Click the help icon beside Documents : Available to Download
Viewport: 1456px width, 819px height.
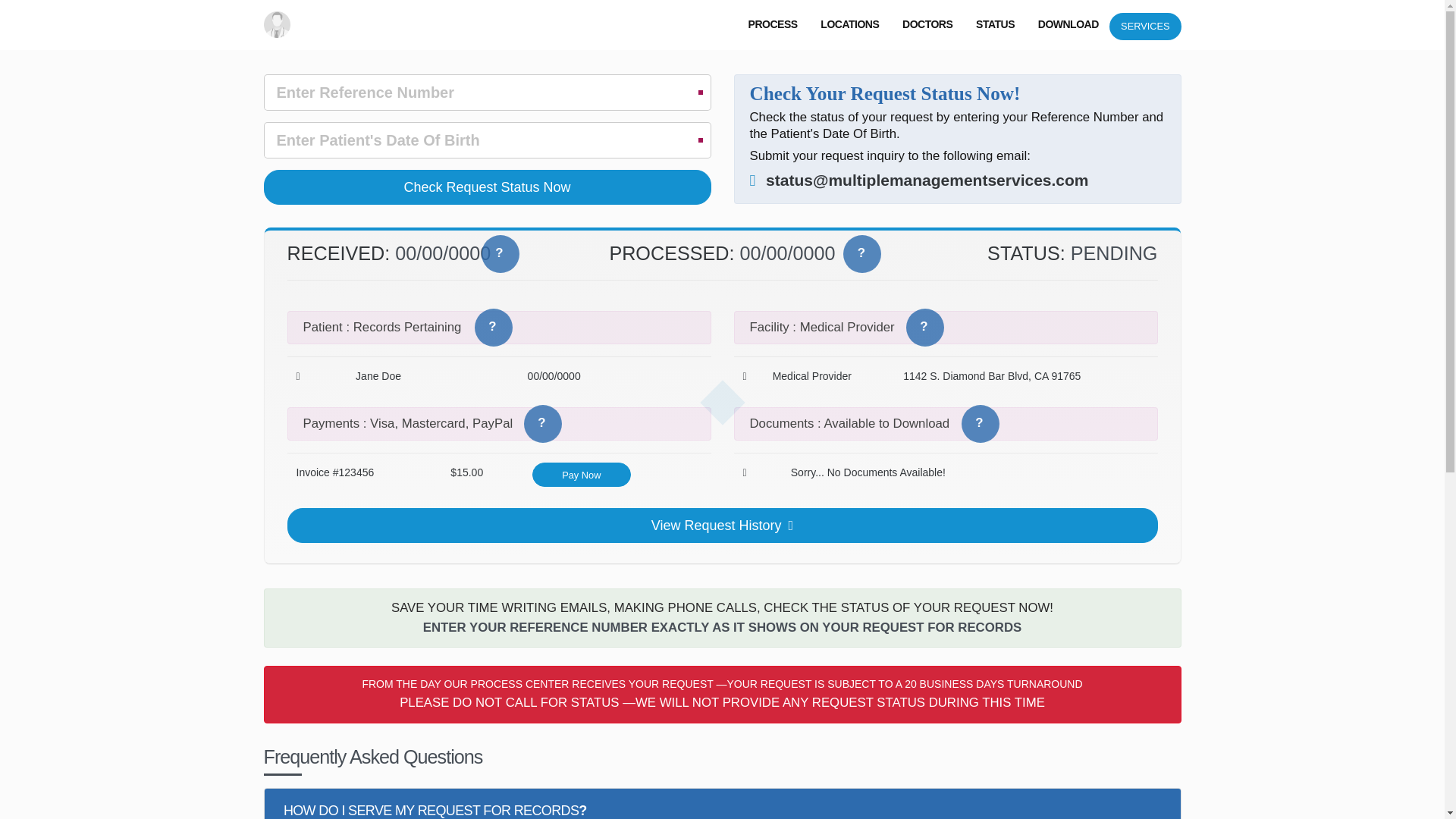(981, 424)
